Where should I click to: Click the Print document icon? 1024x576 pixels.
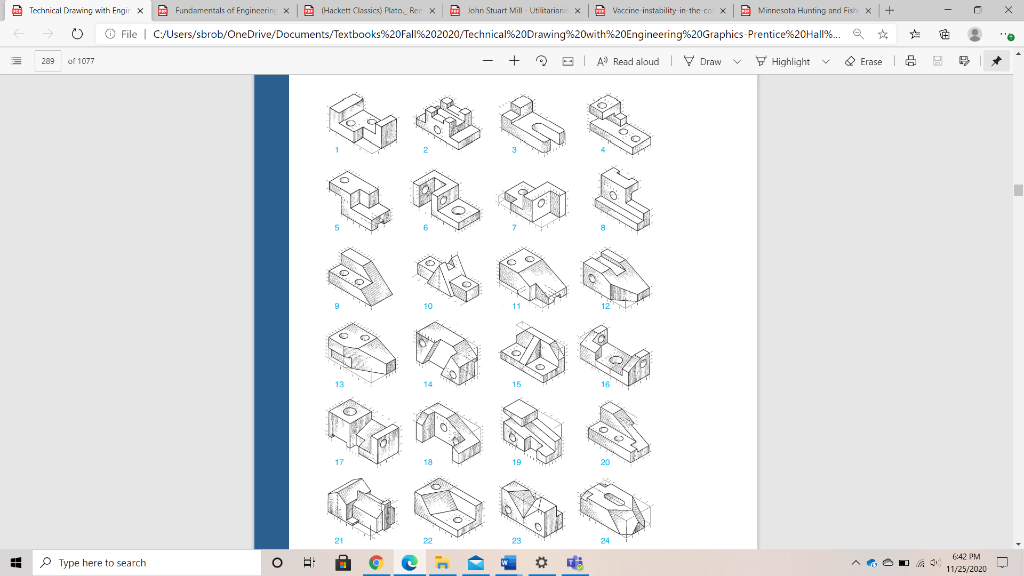pyautogui.click(x=910, y=61)
